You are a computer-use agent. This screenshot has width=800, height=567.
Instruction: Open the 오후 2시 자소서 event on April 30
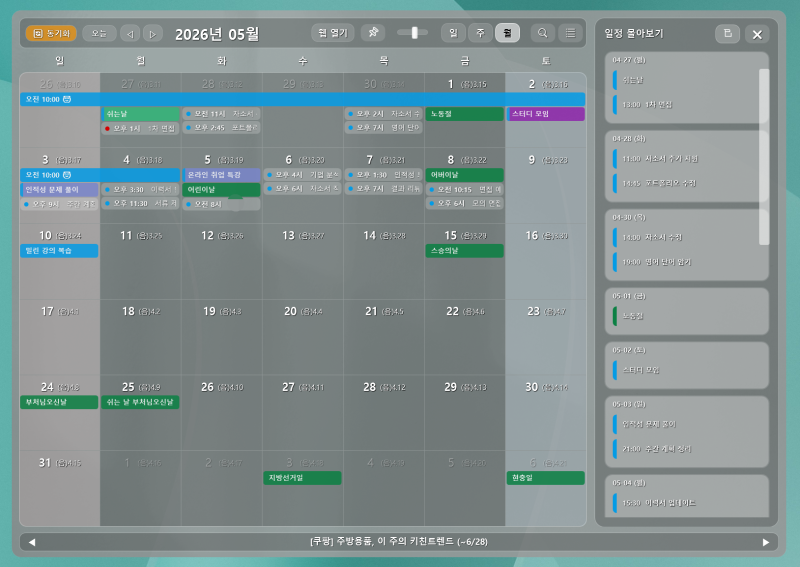pyautogui.click(x=384, y=113)
